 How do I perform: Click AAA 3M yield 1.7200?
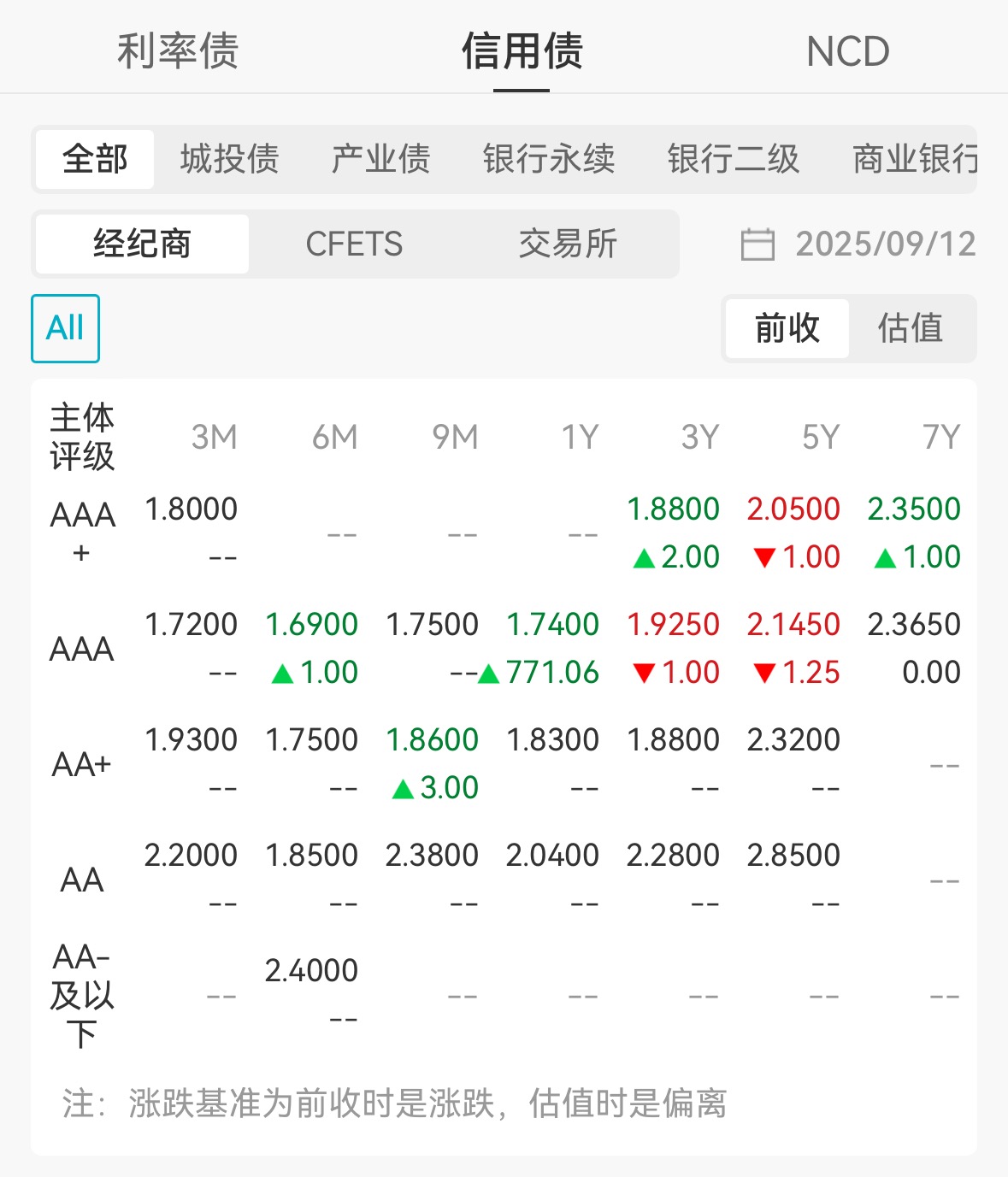tap(192, 624)
